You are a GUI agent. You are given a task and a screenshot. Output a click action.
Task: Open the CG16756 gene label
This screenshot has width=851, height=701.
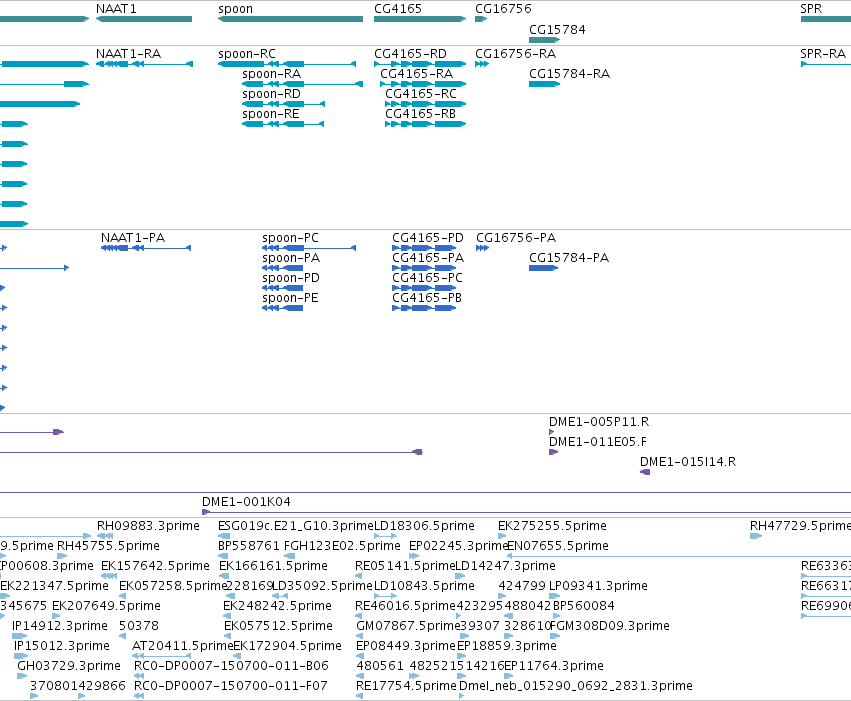[503, 9]
